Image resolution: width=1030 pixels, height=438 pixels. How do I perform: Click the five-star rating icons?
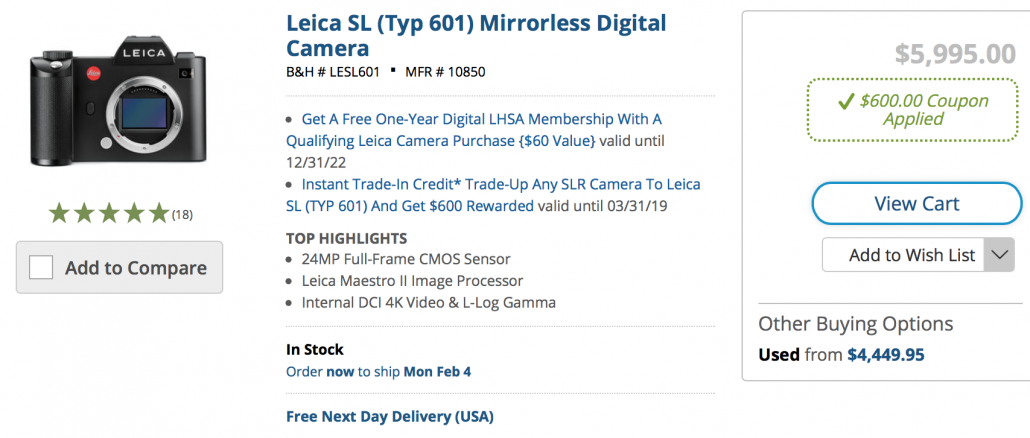(109, 213)
